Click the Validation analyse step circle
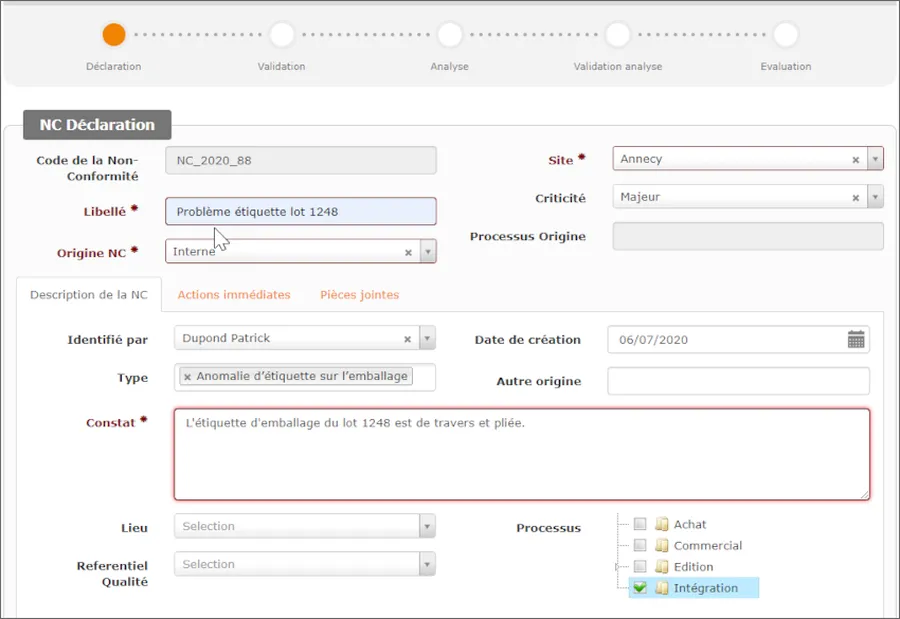The height and width of the screenshot is (619, 900). tap(617, 33)
